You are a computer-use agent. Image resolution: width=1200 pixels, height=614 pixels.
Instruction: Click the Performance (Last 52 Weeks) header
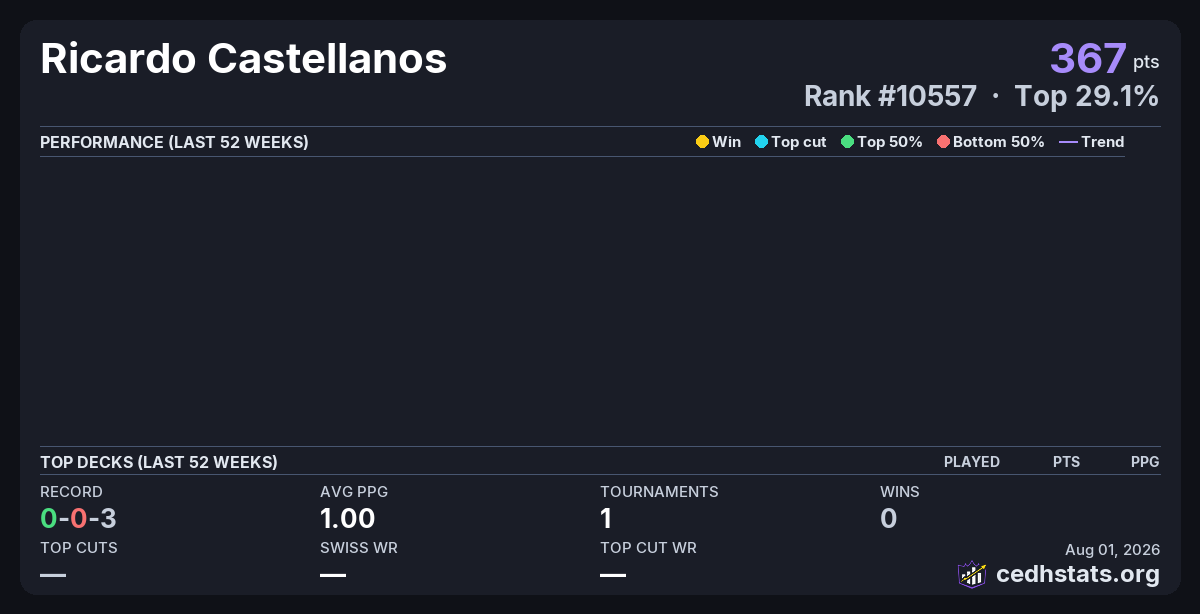[174, 142]
